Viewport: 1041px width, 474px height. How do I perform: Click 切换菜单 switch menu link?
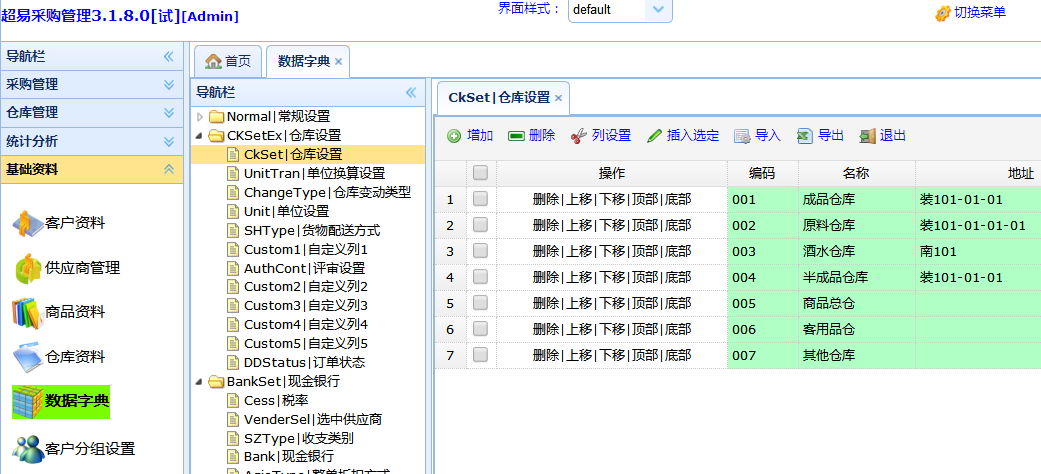click(970, 13)
